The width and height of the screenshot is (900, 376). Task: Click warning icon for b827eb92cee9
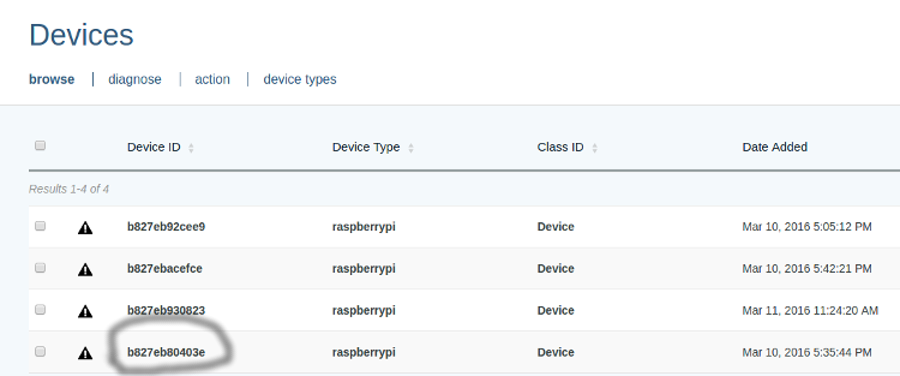point(85,228)
